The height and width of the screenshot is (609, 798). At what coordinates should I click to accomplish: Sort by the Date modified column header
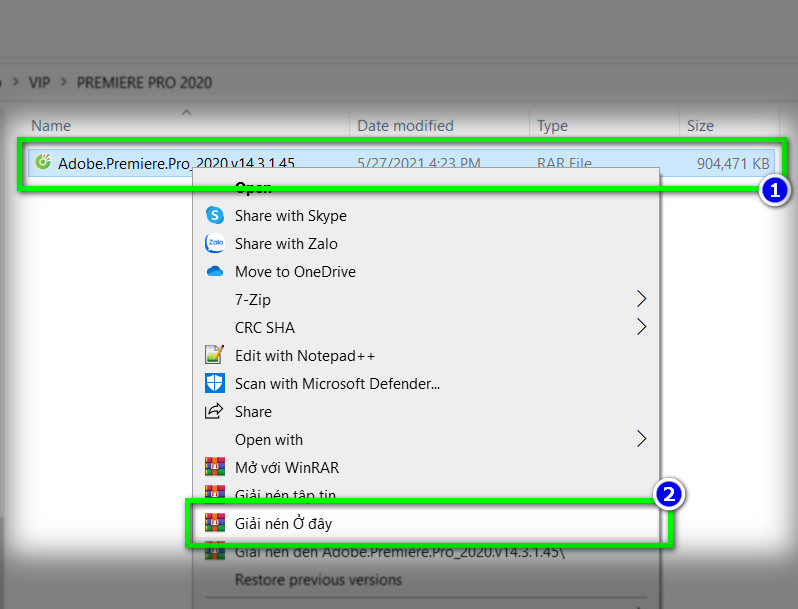(x=405, y=126)
